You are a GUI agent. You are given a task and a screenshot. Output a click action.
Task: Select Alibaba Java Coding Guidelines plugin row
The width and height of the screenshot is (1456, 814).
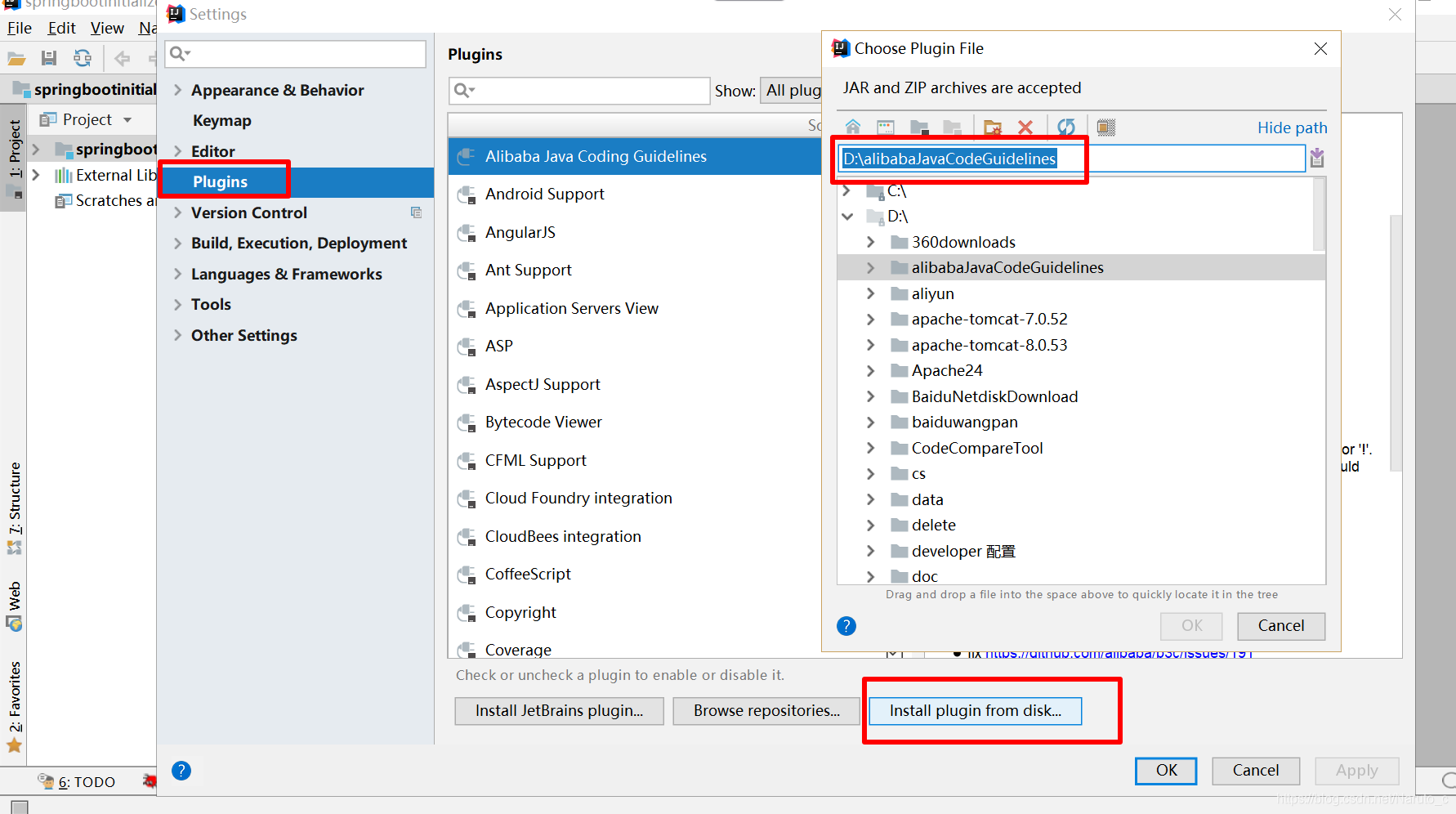[x=634, y=156]
